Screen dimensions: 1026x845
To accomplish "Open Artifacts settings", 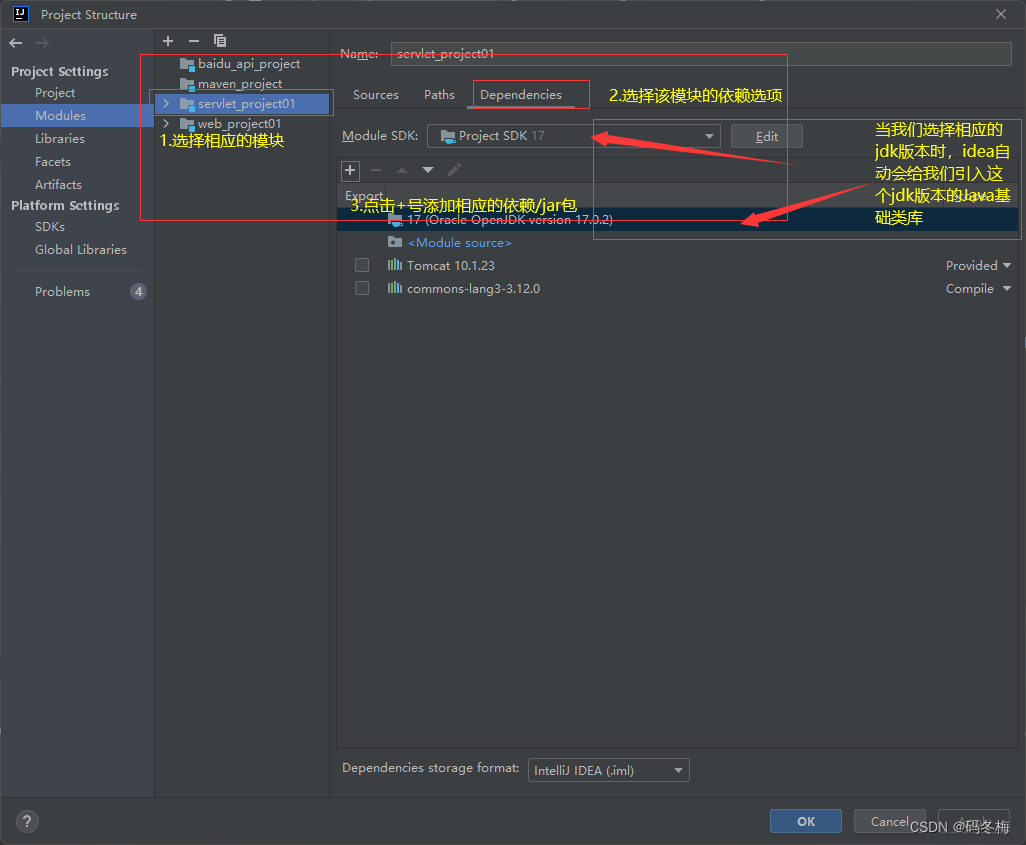I will point(58,185).
